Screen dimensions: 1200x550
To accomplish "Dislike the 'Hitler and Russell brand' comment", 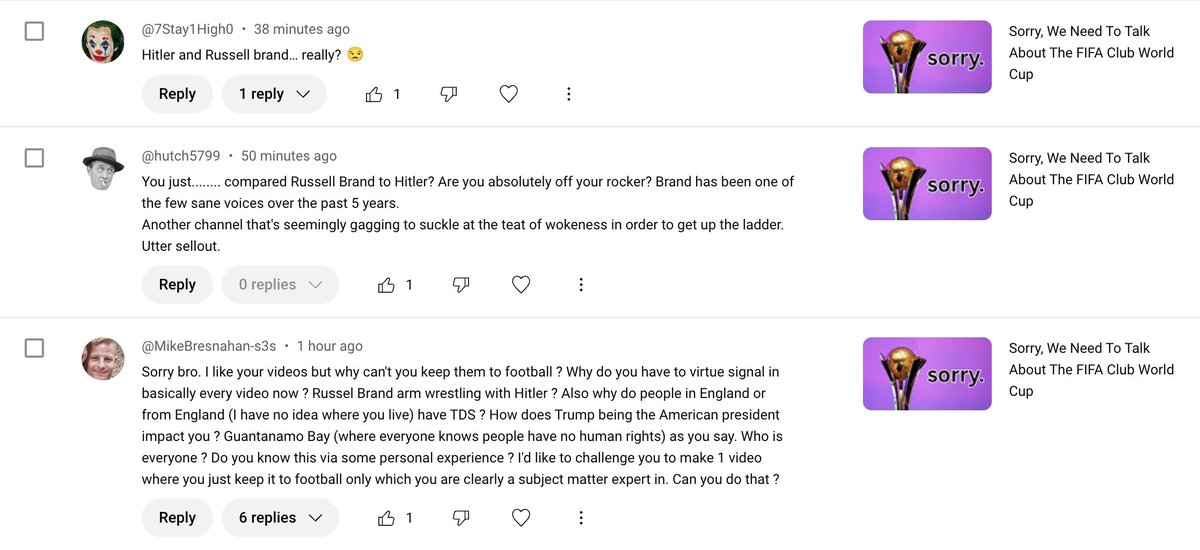I will [449, 94].
